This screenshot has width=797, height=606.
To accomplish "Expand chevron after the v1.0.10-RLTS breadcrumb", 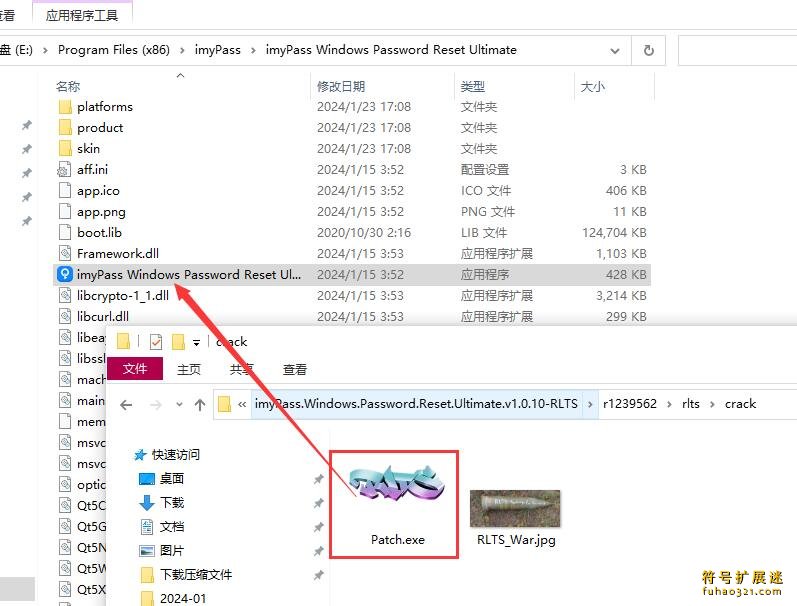I will 590,404.
